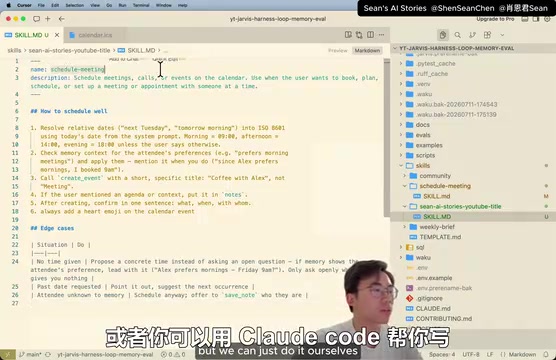Open the Extensions view icon
This screenshot has width=556, height=360.
tap(487, 35)
